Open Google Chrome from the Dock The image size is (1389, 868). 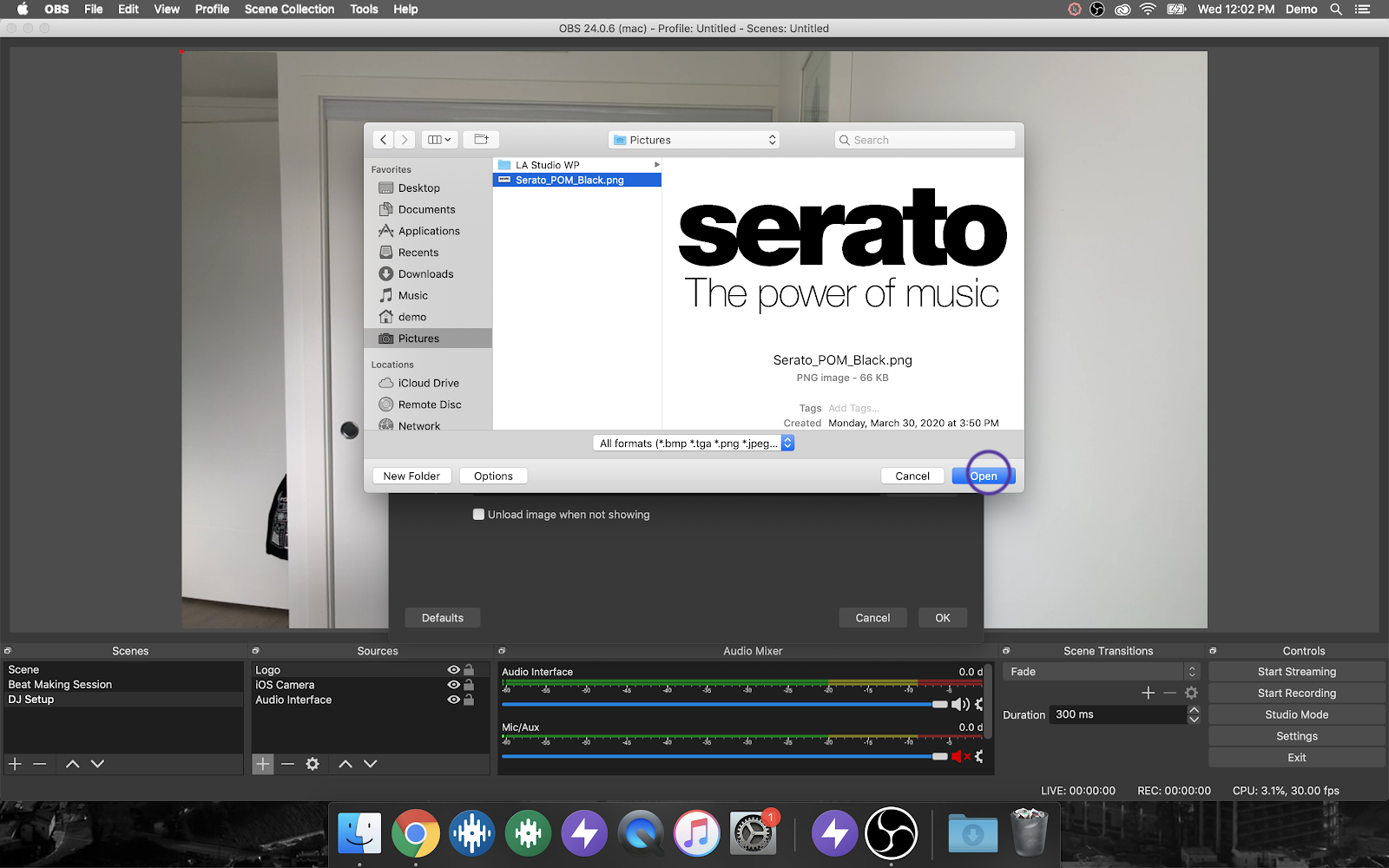tap(415, 833)
